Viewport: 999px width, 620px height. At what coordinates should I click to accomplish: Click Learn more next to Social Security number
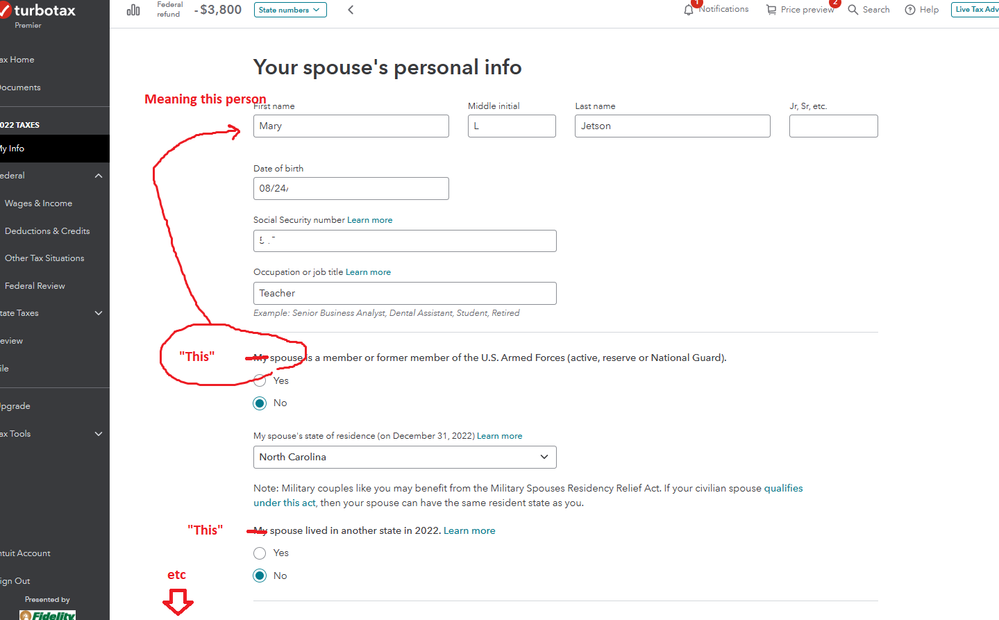tap(370, 220)
